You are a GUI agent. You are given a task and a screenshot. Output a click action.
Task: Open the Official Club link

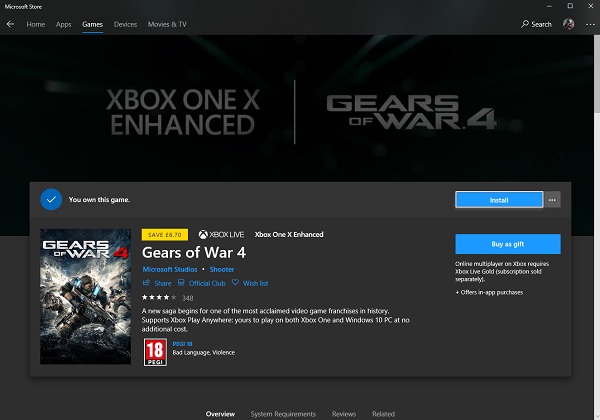click(x=207, y=283)
